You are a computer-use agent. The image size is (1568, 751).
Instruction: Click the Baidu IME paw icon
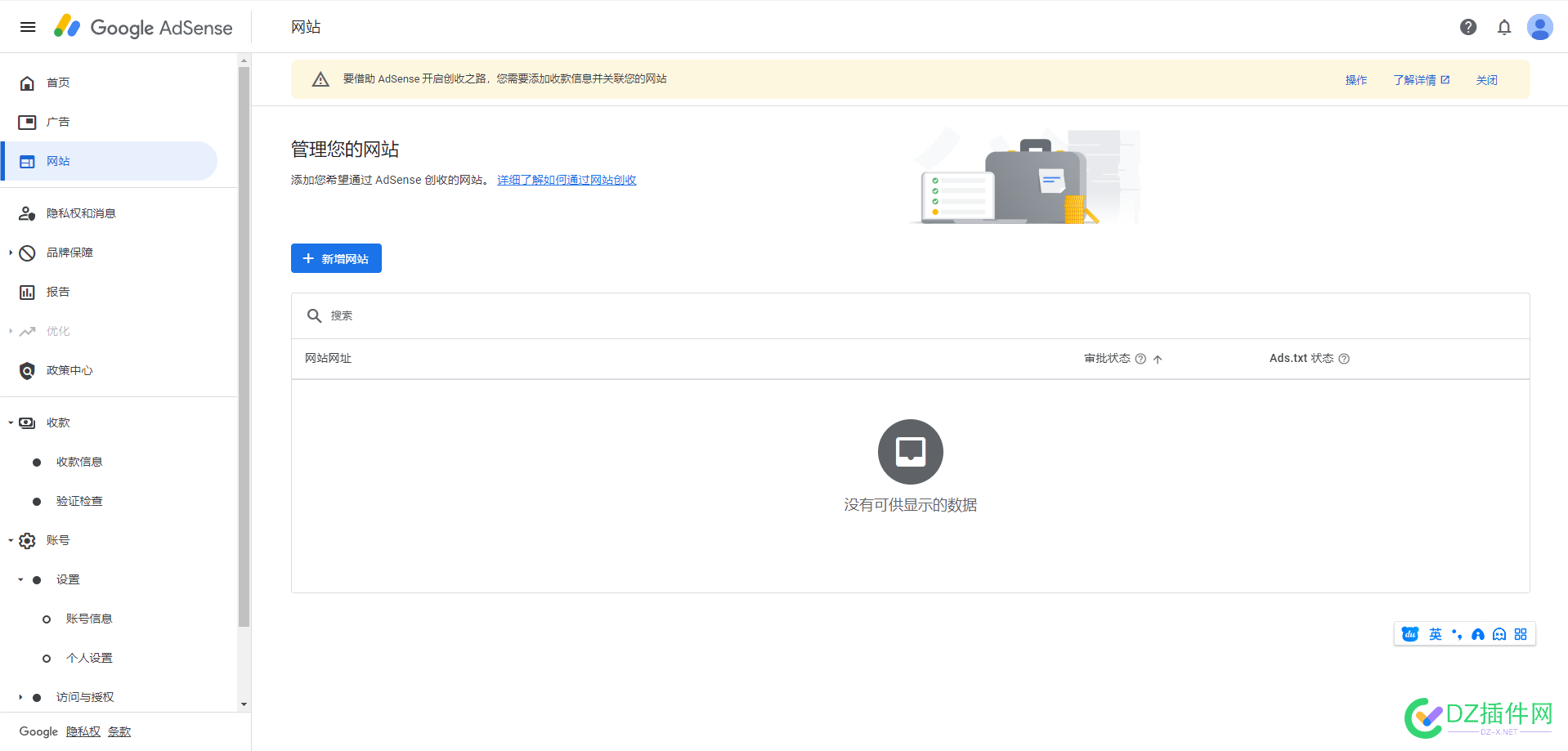click(1410, 634)
